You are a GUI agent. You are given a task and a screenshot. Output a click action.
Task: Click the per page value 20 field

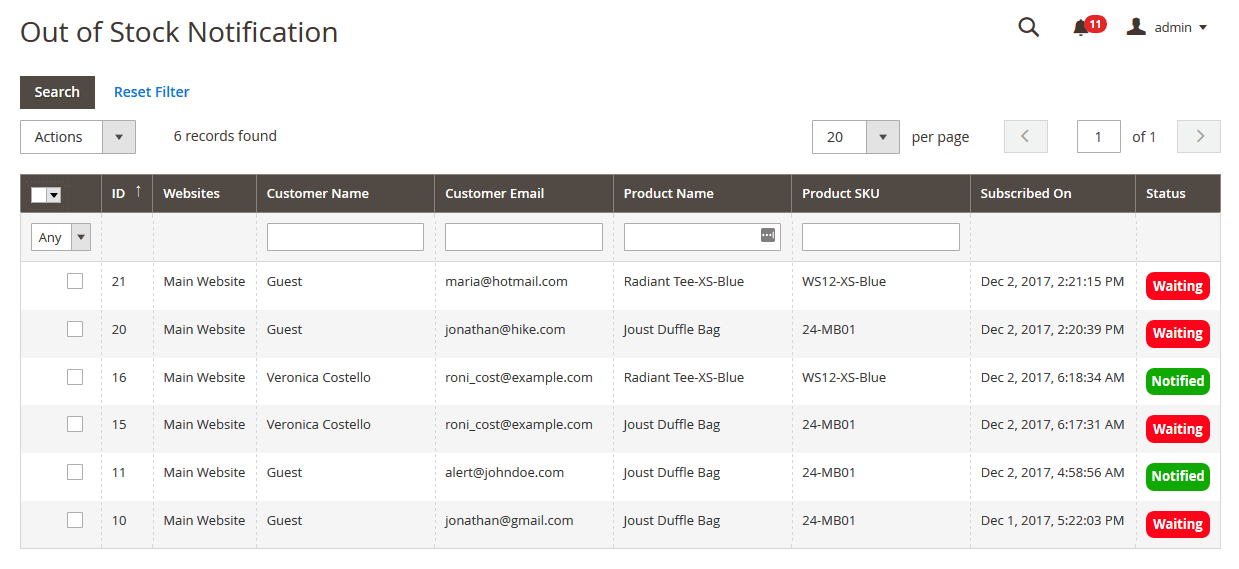[840, 137]
